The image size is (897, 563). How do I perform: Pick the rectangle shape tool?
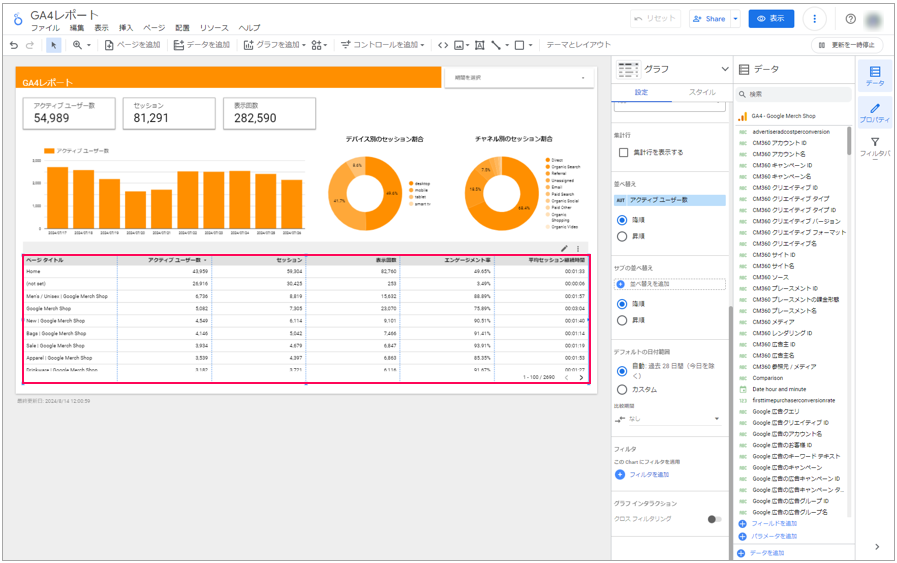[519, 45]
